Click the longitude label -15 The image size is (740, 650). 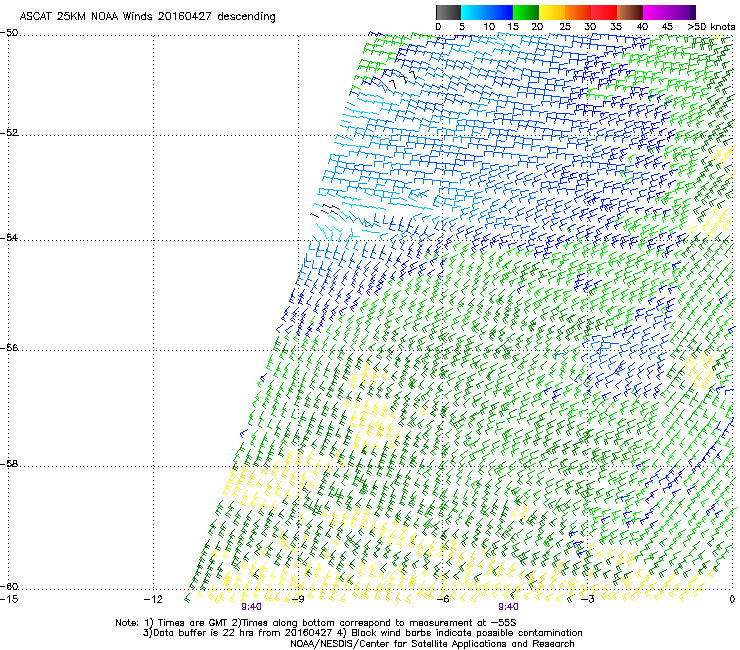coord(9,599)
